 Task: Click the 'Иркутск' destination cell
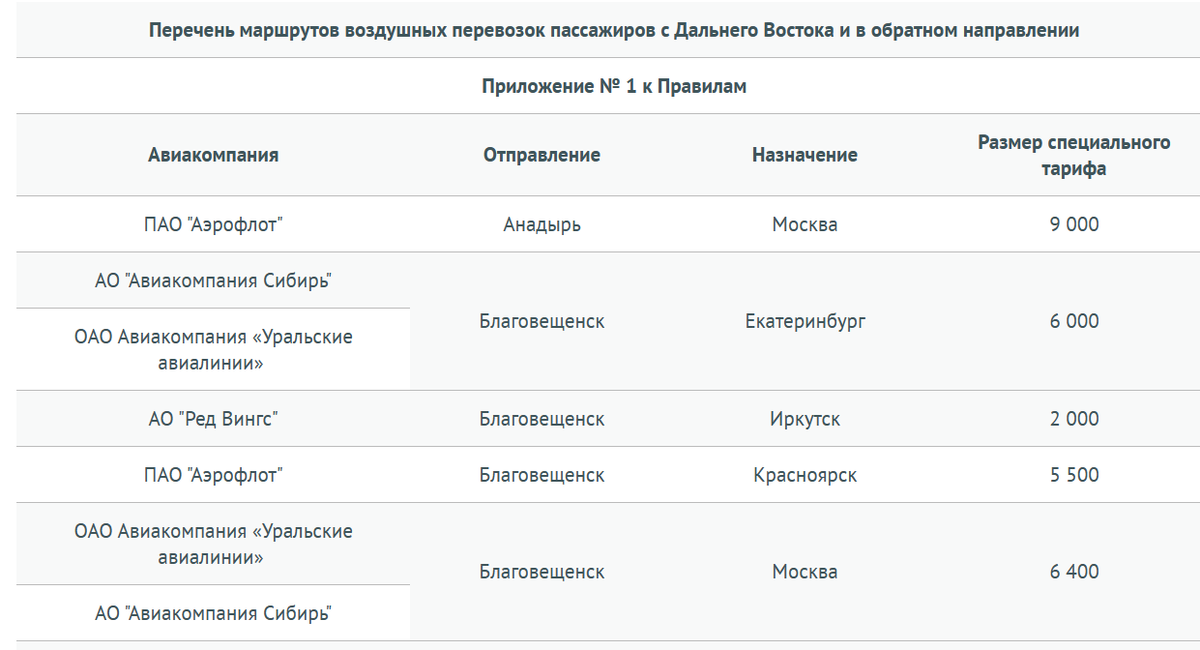pos(805,419)
